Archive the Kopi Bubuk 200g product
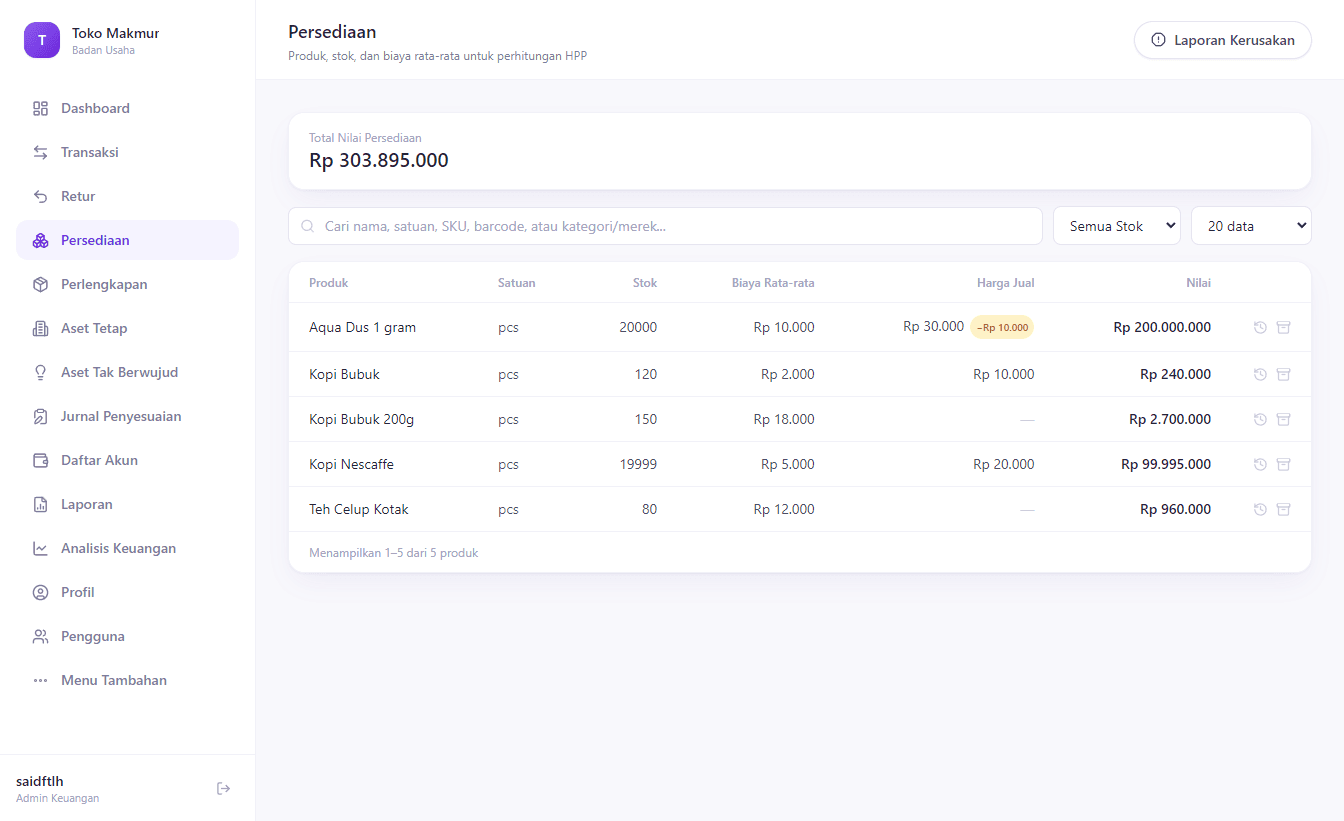Viewport: 1344px width, 821px height. pyautogui.click(x=1283, y=419)
